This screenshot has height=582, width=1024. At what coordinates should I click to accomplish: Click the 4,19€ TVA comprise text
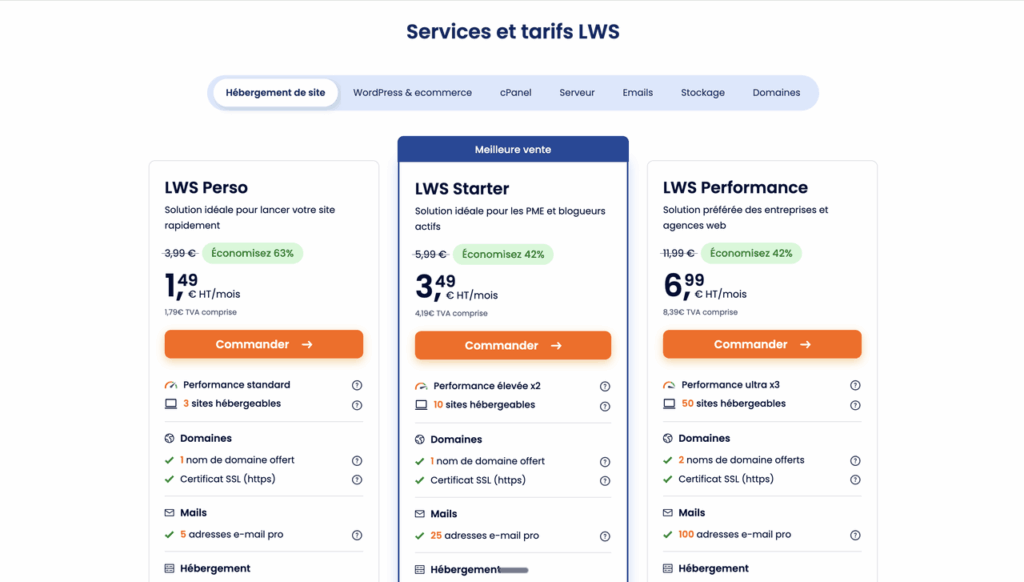tap(451, 314)
